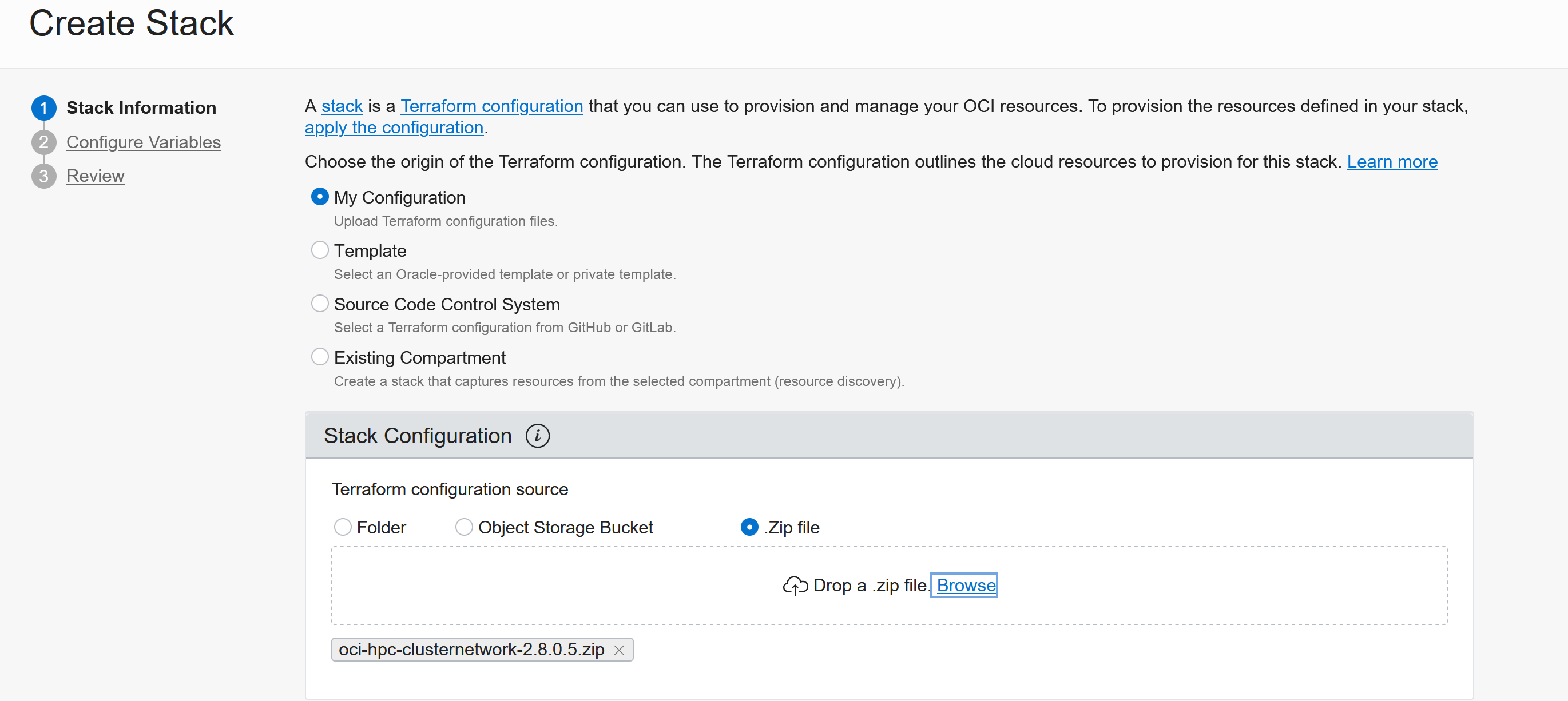Click the Stack Configuration info icon
The image size is (1568, 701).
pos(538,436)
